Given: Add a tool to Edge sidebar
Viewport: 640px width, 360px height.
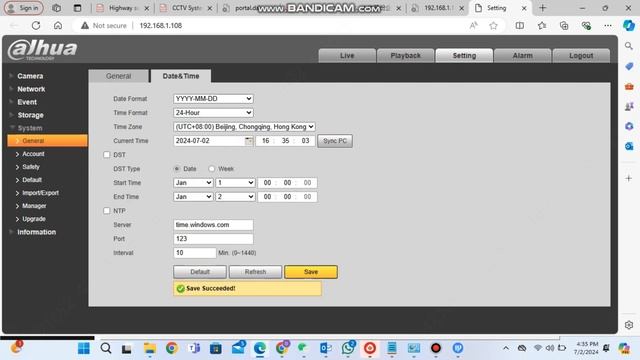Looking at the screenshot, I should coord(629,178).
